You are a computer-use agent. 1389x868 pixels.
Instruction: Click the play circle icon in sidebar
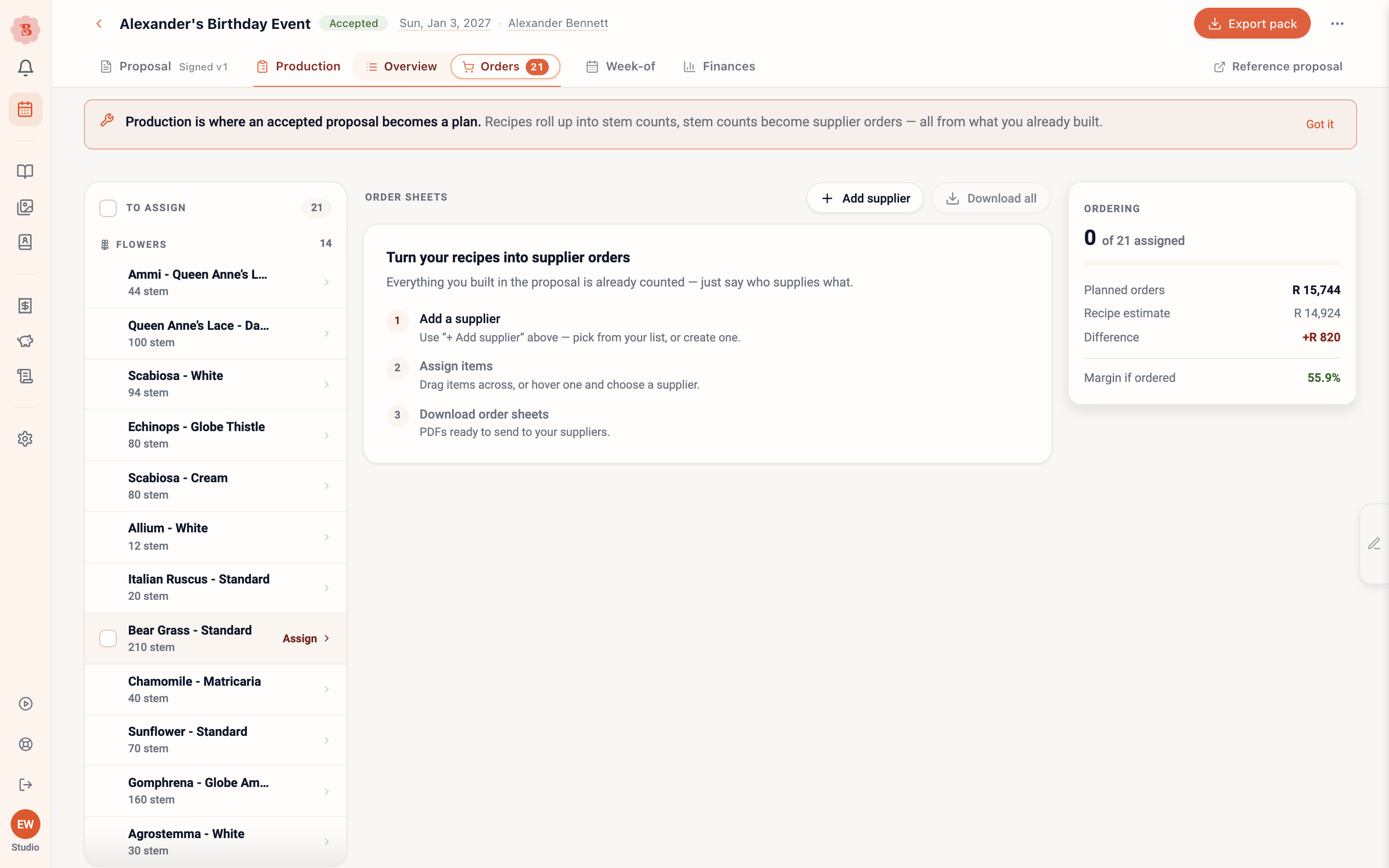pos(25,704)
